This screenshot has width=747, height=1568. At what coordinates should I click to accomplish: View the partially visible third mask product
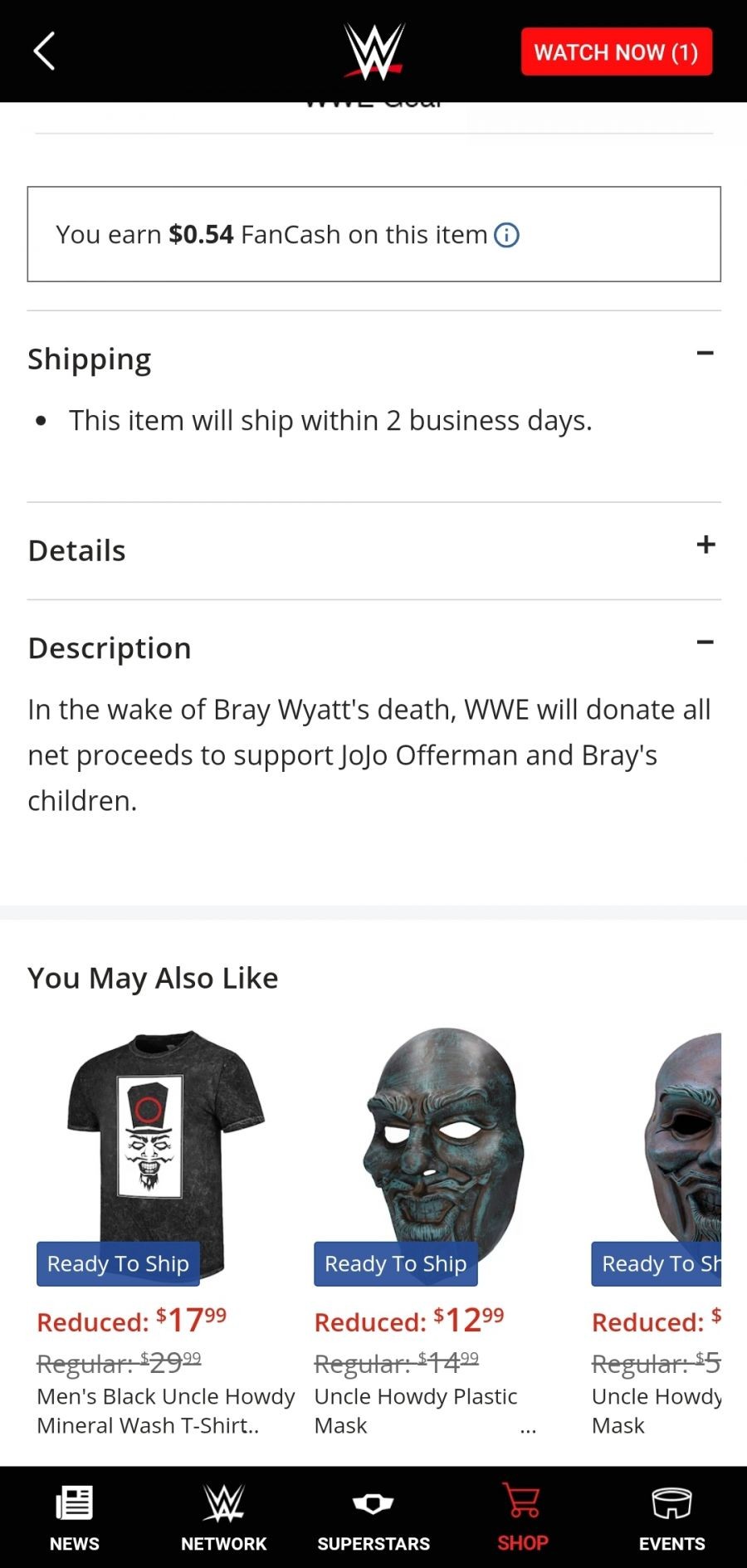(x=685, y=1137)
